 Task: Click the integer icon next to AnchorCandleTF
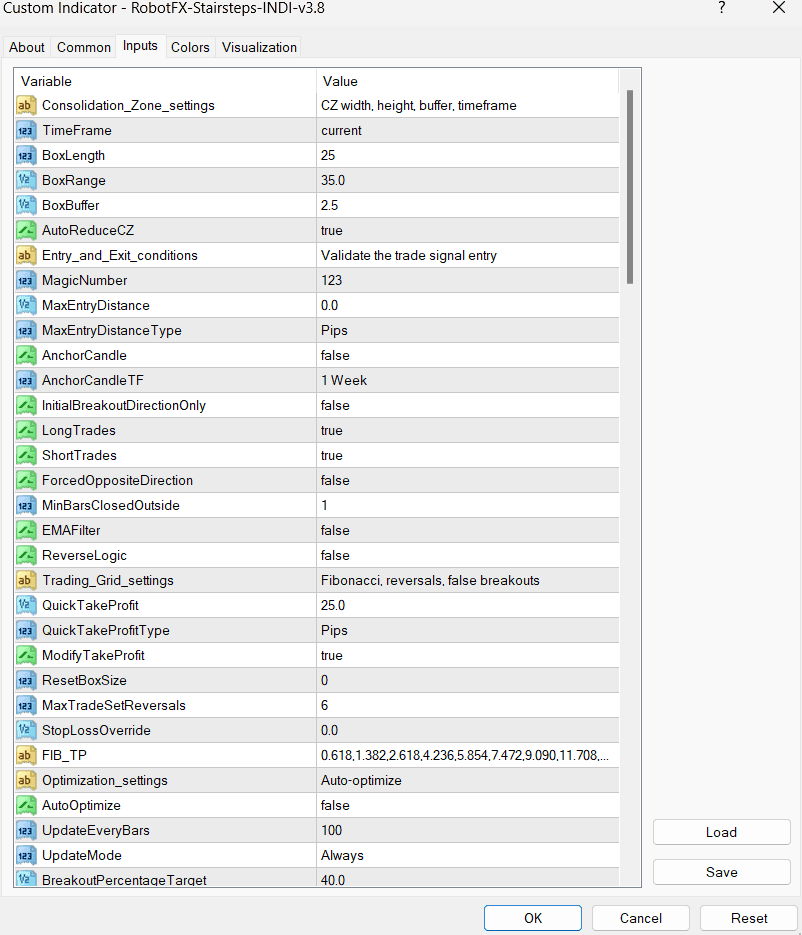(26, 381)
